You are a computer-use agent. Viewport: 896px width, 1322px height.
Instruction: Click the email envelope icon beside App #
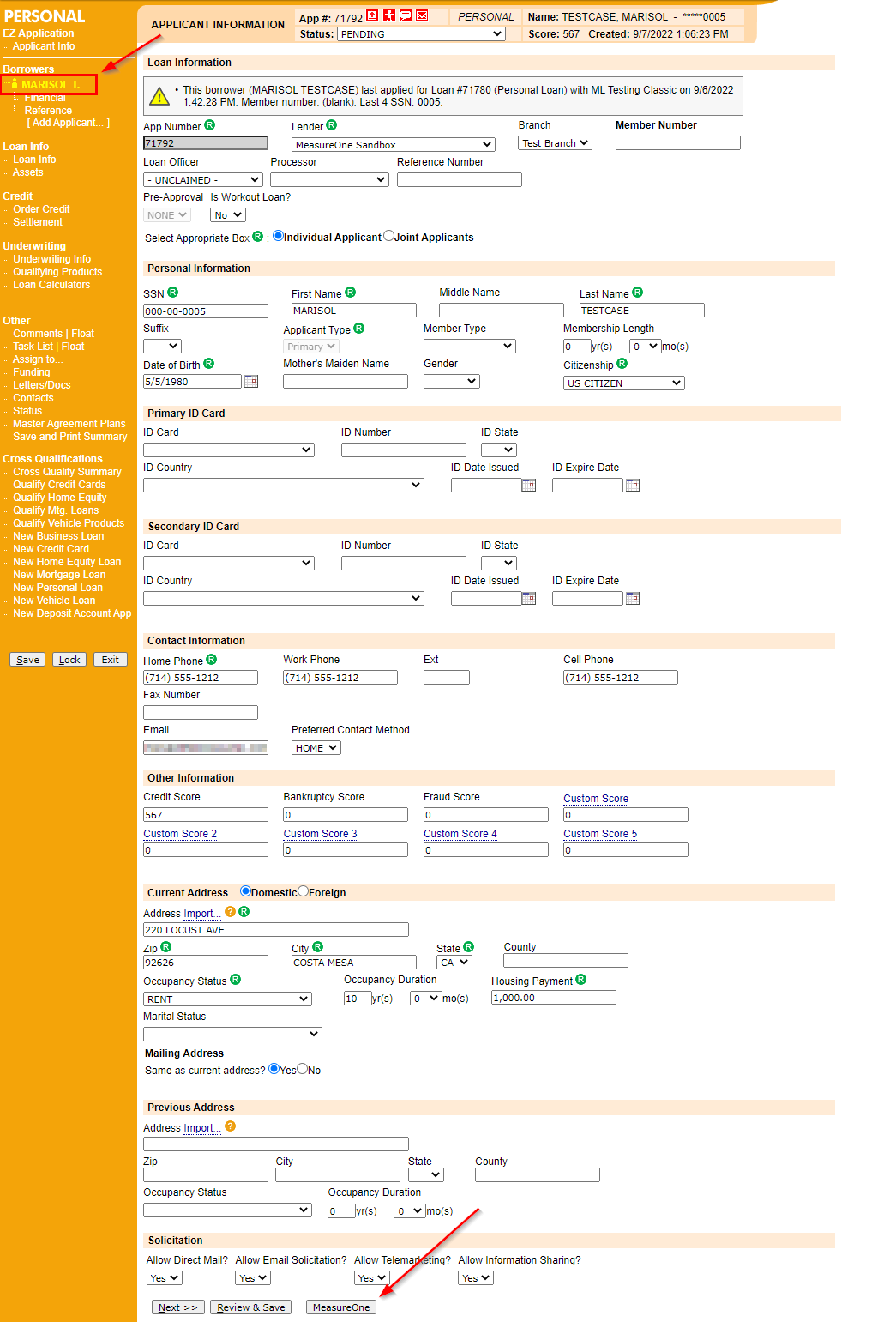tap(424, 15)
